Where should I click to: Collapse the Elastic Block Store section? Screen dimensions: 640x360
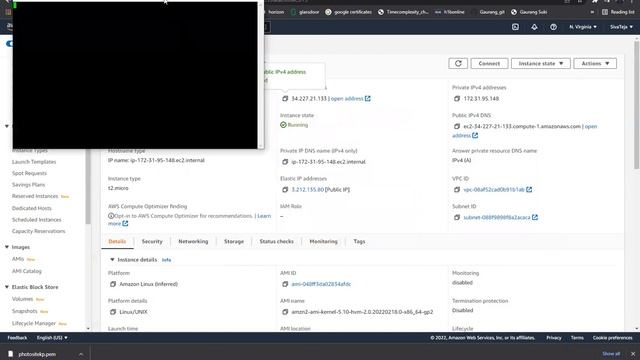click(7, 287)
